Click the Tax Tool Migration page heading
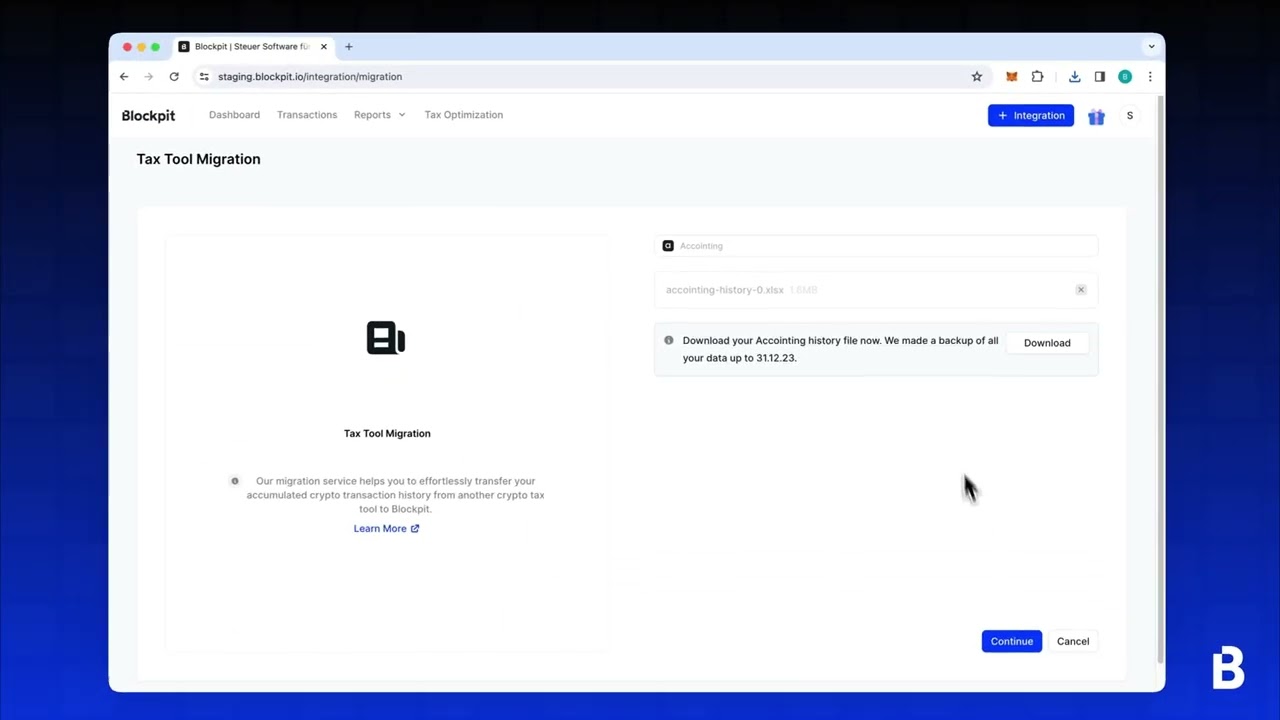1280x720 pixels. (x=198, y=159)
